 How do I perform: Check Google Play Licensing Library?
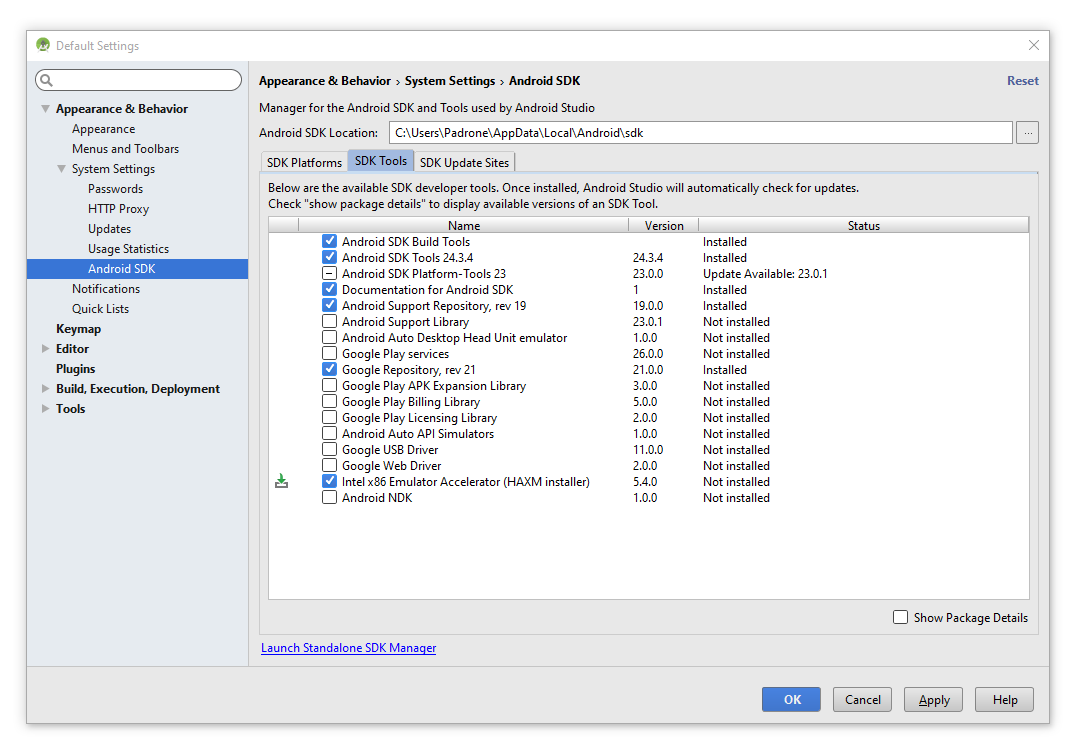pyautogui.click(x=330, y=418)
